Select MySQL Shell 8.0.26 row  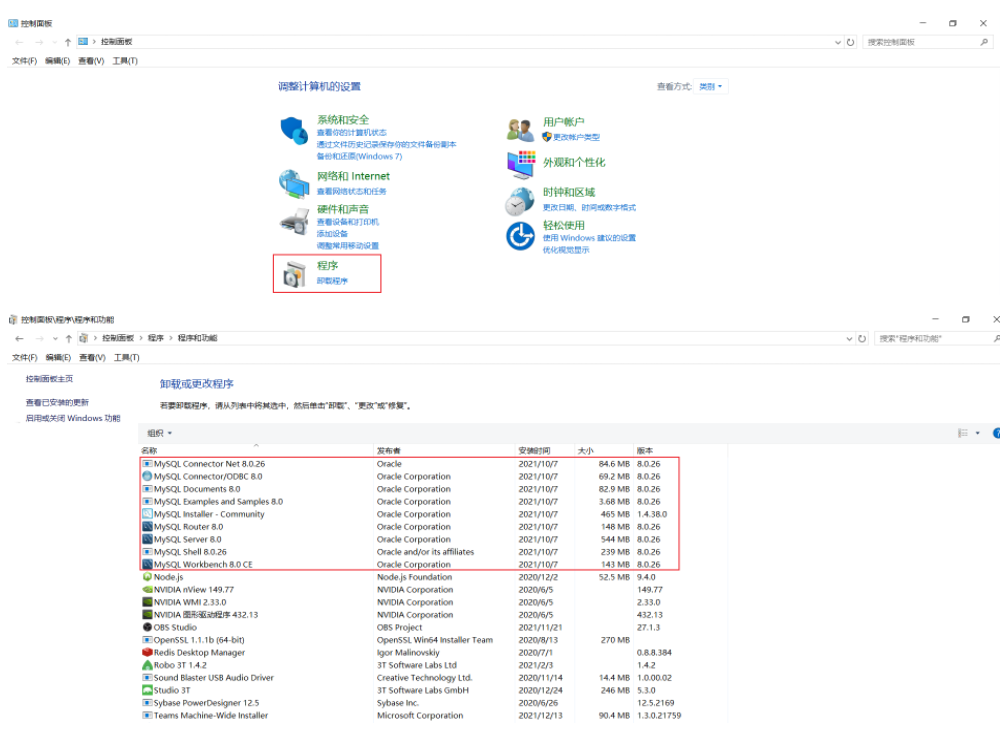(410, 552)
